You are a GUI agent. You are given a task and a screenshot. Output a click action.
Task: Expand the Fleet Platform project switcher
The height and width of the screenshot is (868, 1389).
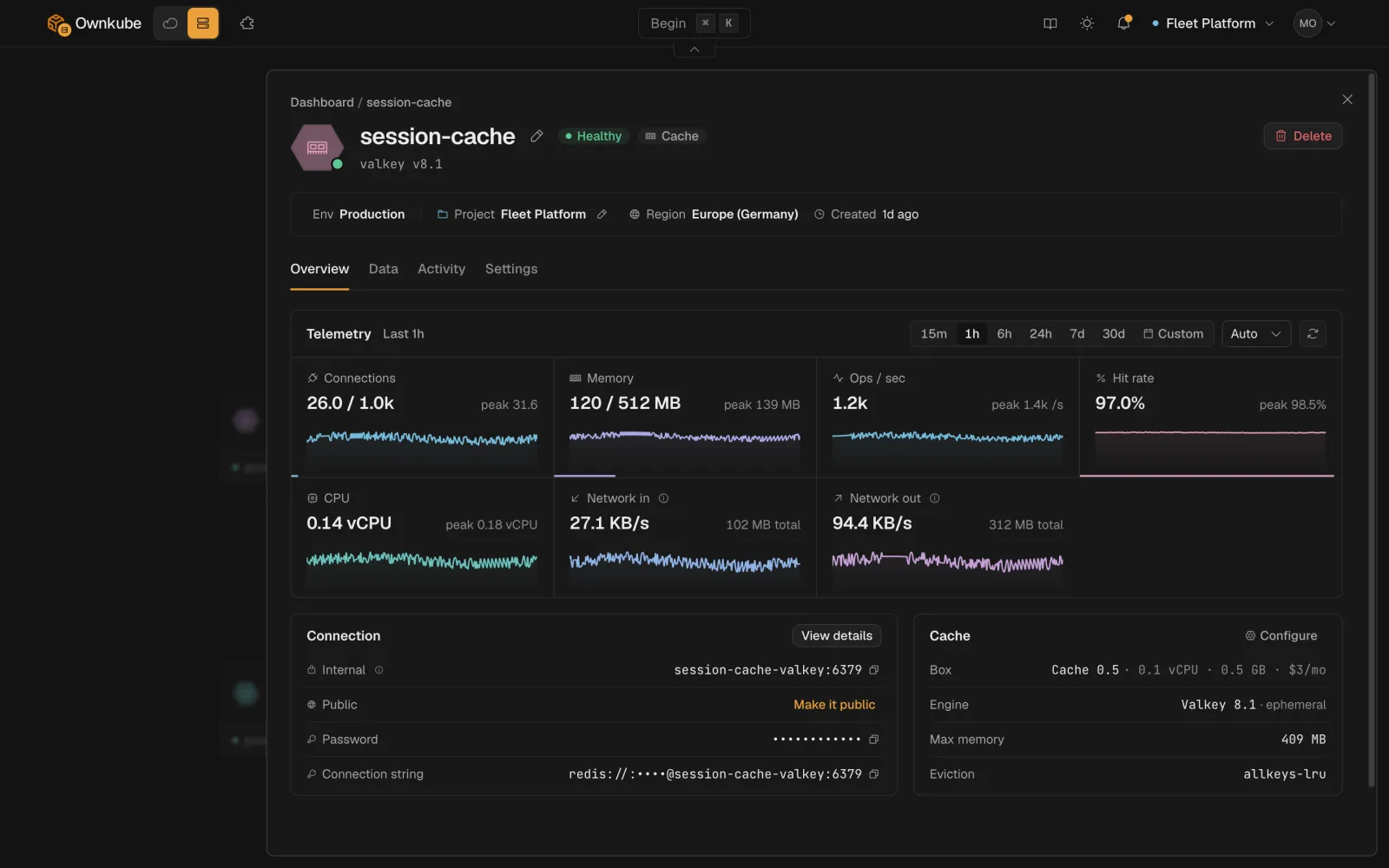(1212, 23)
